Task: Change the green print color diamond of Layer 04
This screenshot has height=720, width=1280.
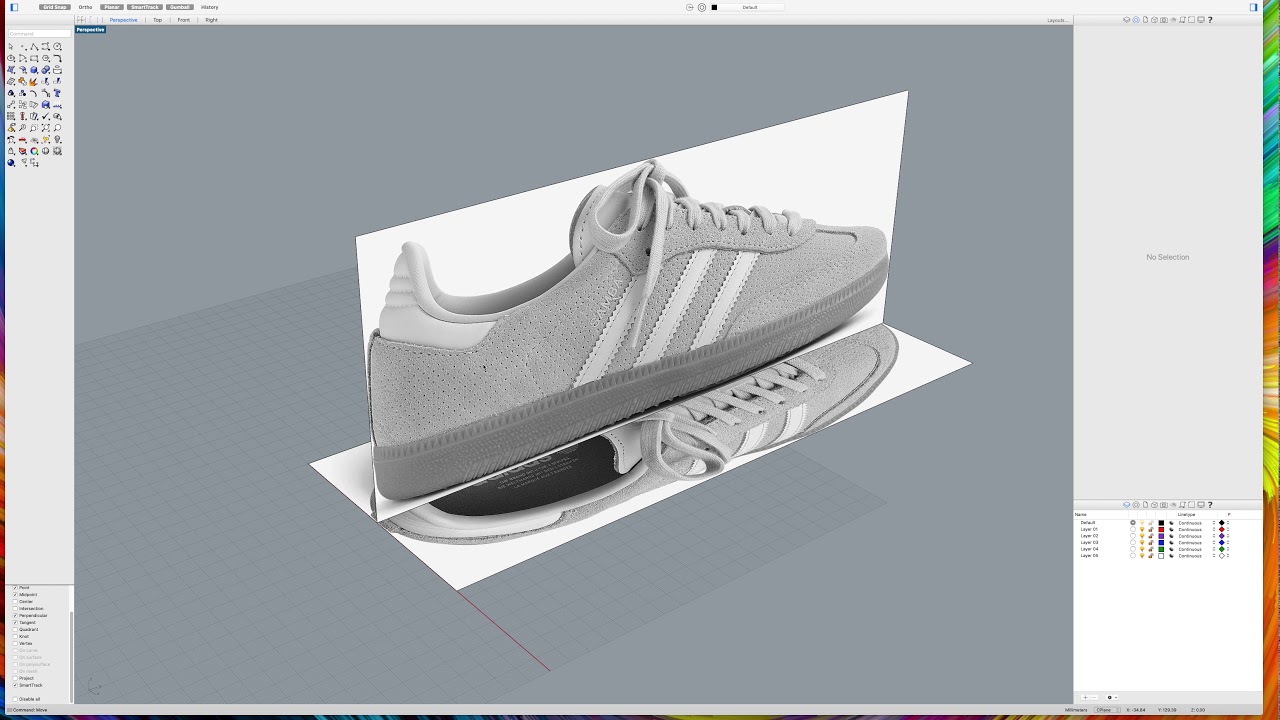Action: tap(1222, 549)
